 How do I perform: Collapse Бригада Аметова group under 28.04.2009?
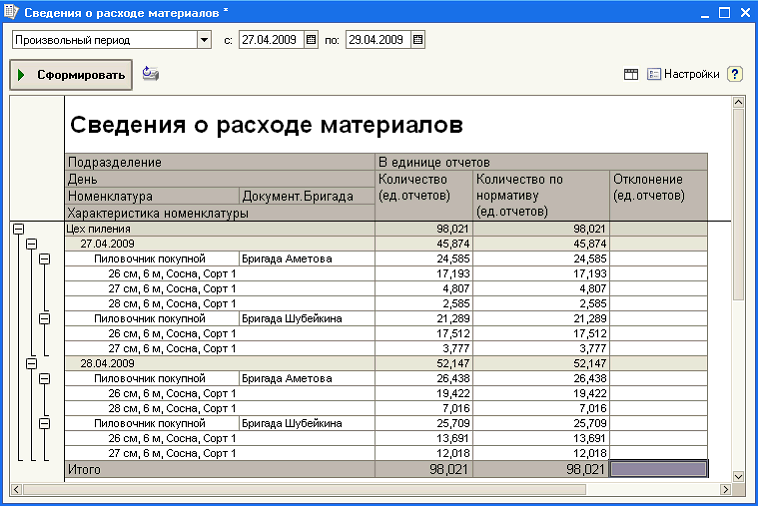44,378
